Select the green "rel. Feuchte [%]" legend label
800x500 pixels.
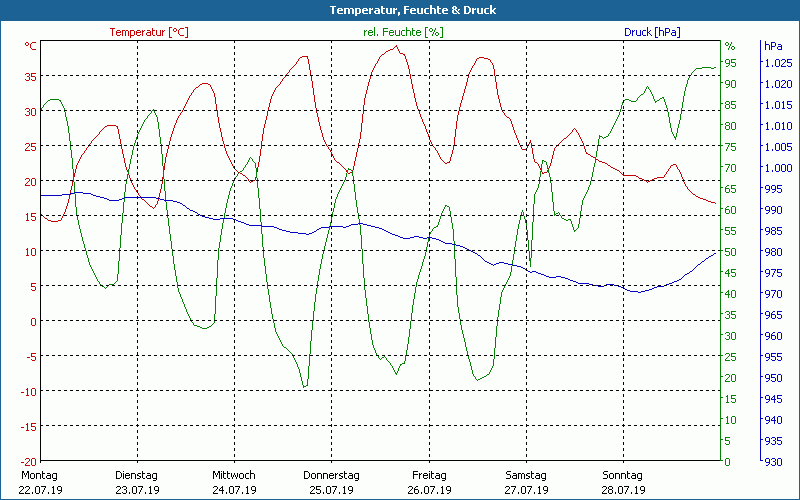point(403,32)
